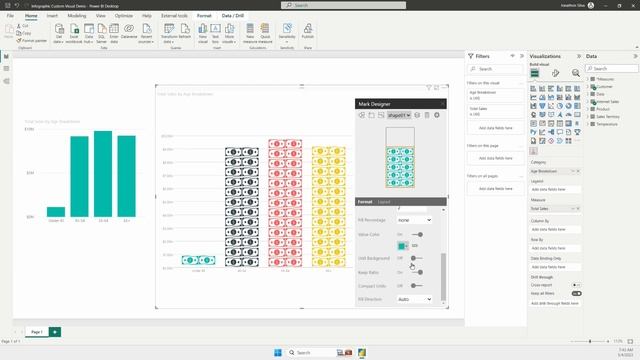This screenshot has width=640, height=360.
Task: Open Analytics magnifier icon in Visualizations
Action: coord(576,73)
